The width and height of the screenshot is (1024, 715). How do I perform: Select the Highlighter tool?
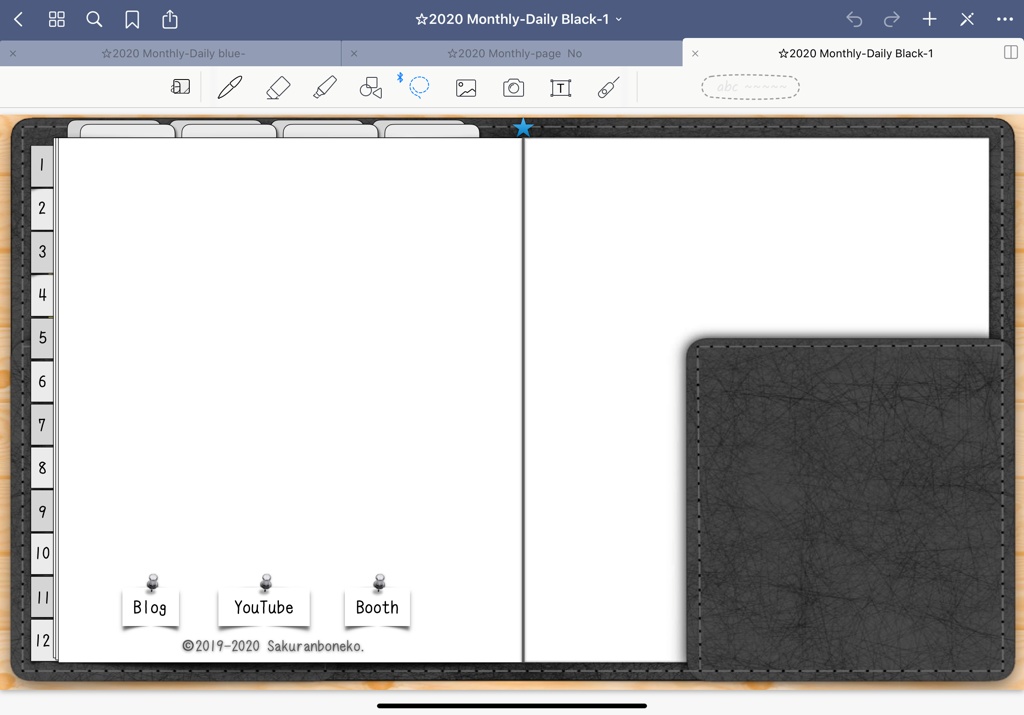point(325,87)
